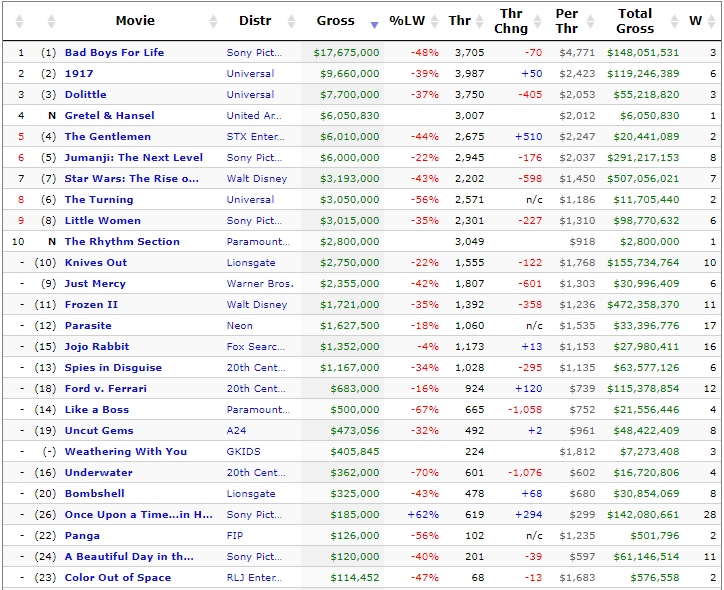Image resolution: width=724 pixels, height=590 pixels.
Task: Click the GKIDS distributor link
Action: [x=243, y=451]
